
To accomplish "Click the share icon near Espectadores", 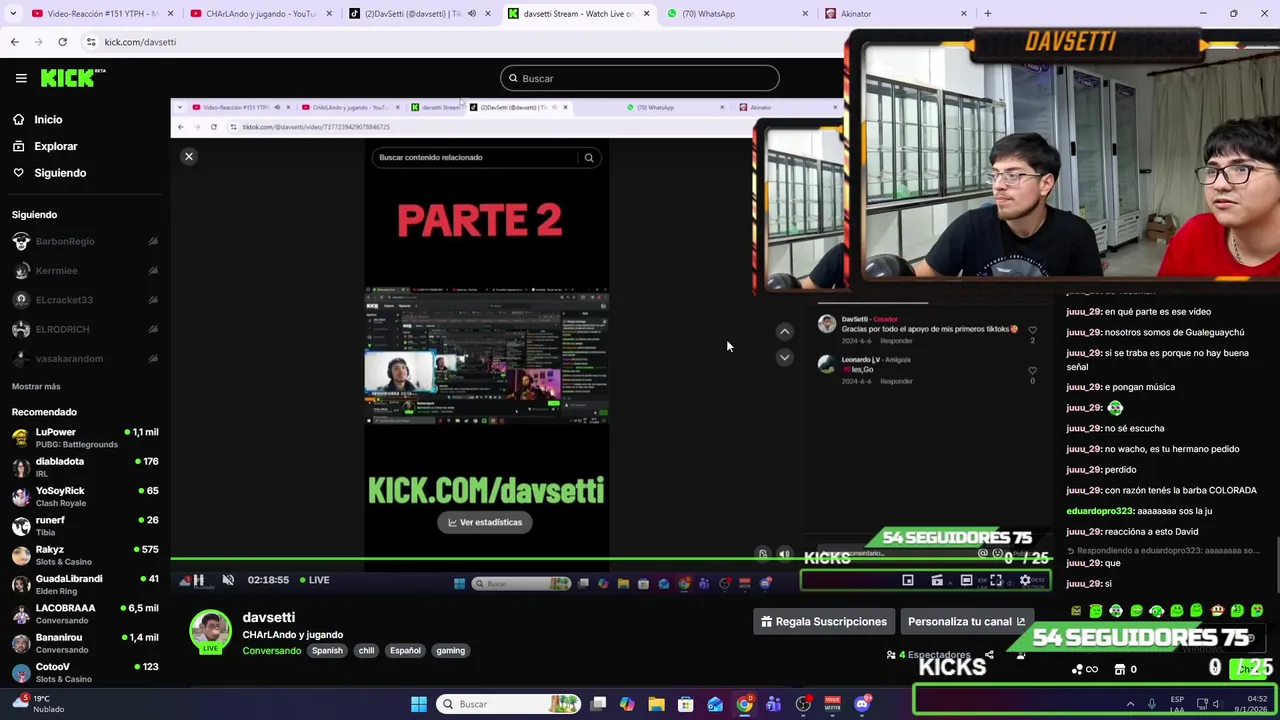I will pos(989,656).
